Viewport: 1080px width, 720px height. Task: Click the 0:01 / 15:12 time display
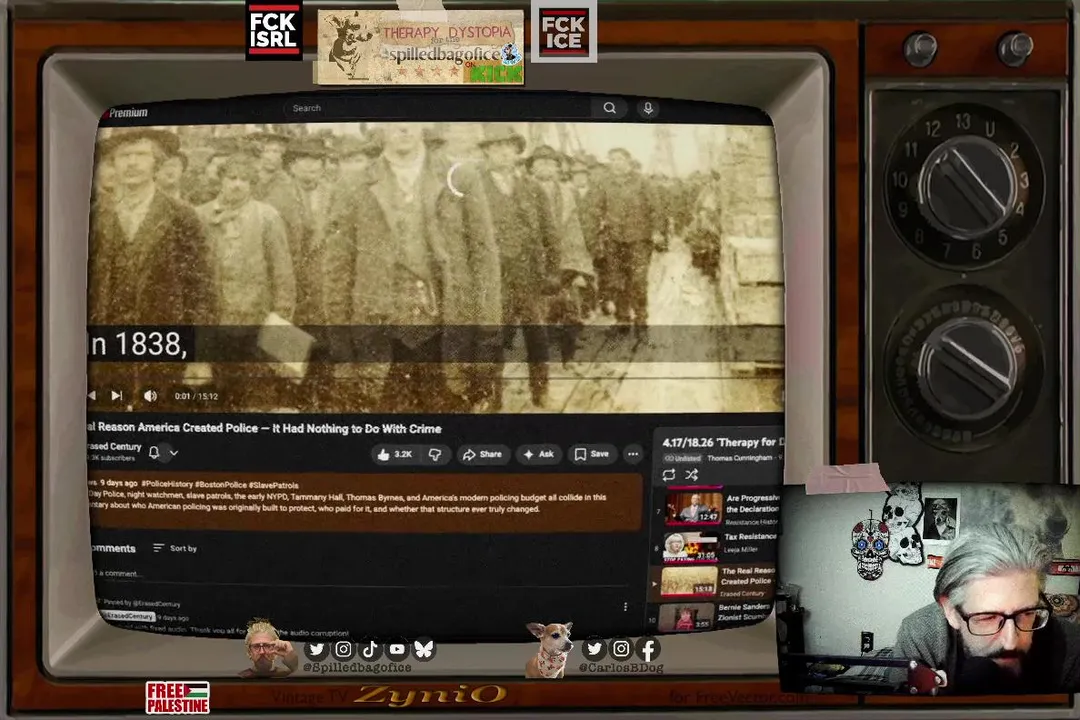[x=196, y=396]
